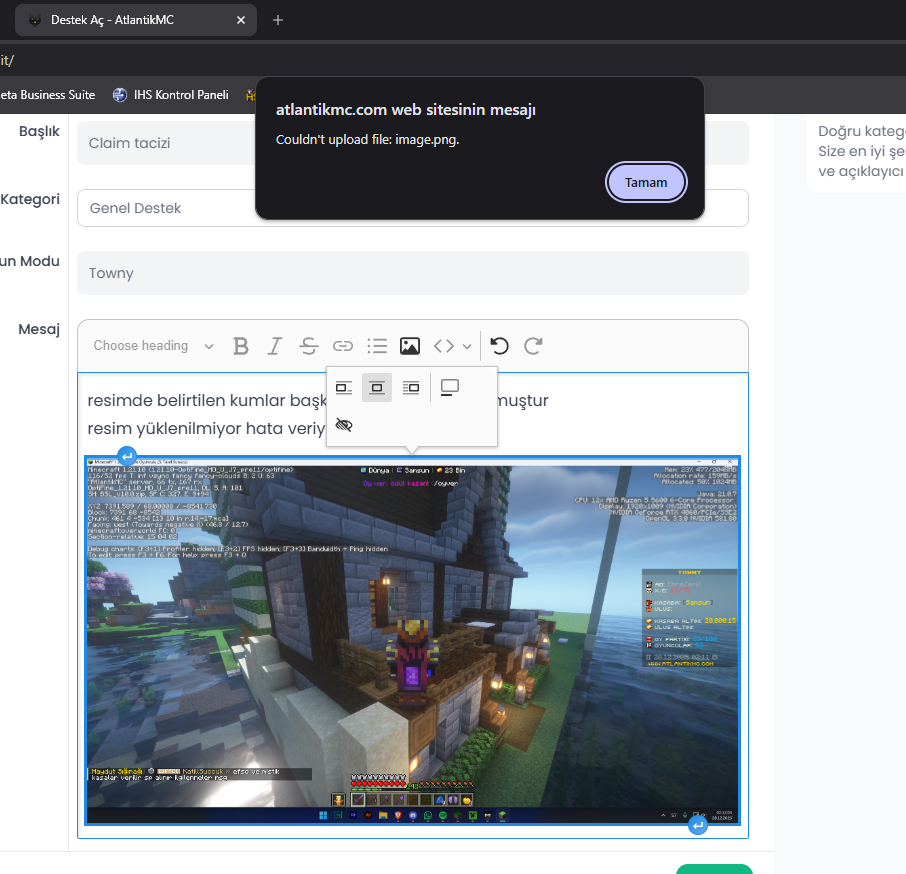The width and height of the screenshot is (906, 874).
Task: Click the Towny game mode field
Action: (413, 273)
